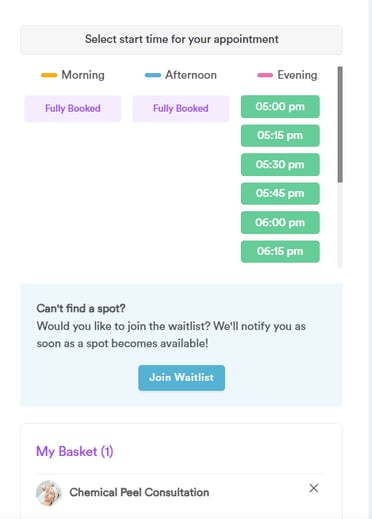The width and height of the screenshot is (372, 519).
Task: Click the blue Afternoon legend marker
Action: tap(153, 75)
